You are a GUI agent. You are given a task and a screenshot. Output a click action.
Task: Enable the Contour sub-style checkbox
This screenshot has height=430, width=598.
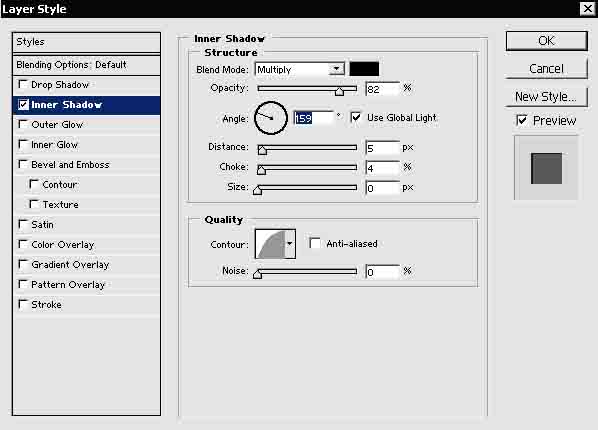[x=34, y=184]
